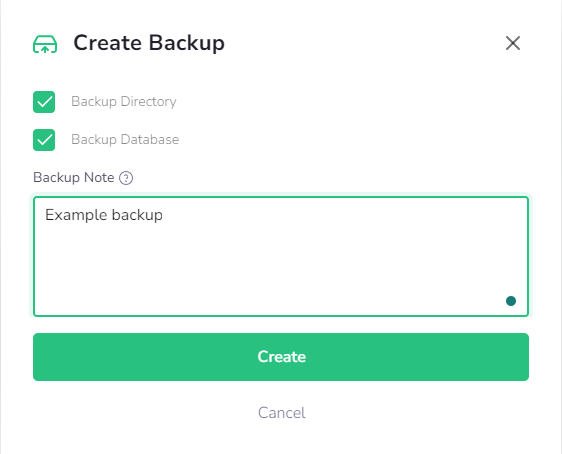Click the "Backup Note" field label
Screen dimensions: 562x454
tap(74, 178)
